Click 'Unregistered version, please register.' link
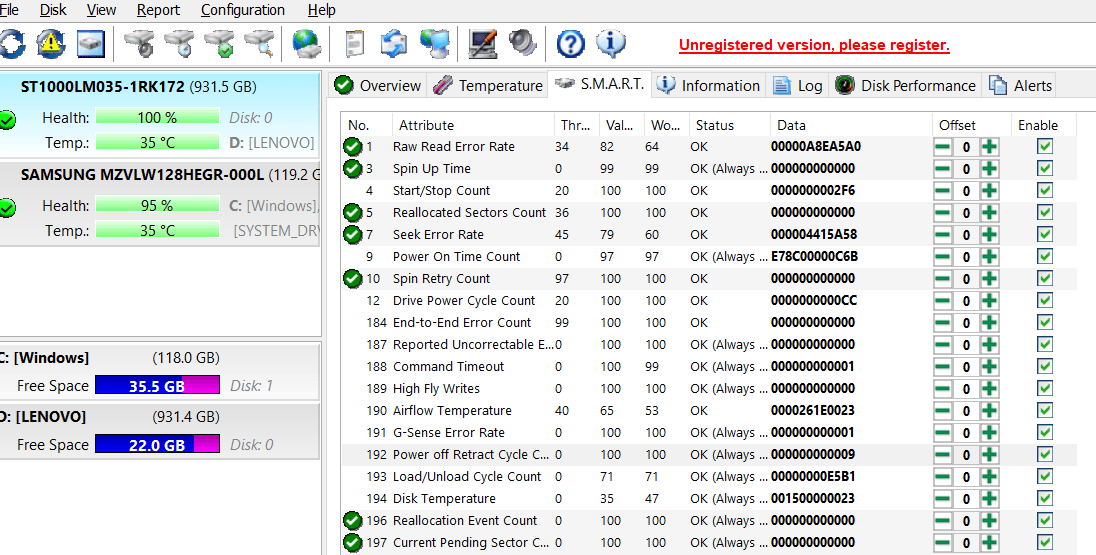The height and width of the screenshot is (555, 1096). [x=814, y=45]
